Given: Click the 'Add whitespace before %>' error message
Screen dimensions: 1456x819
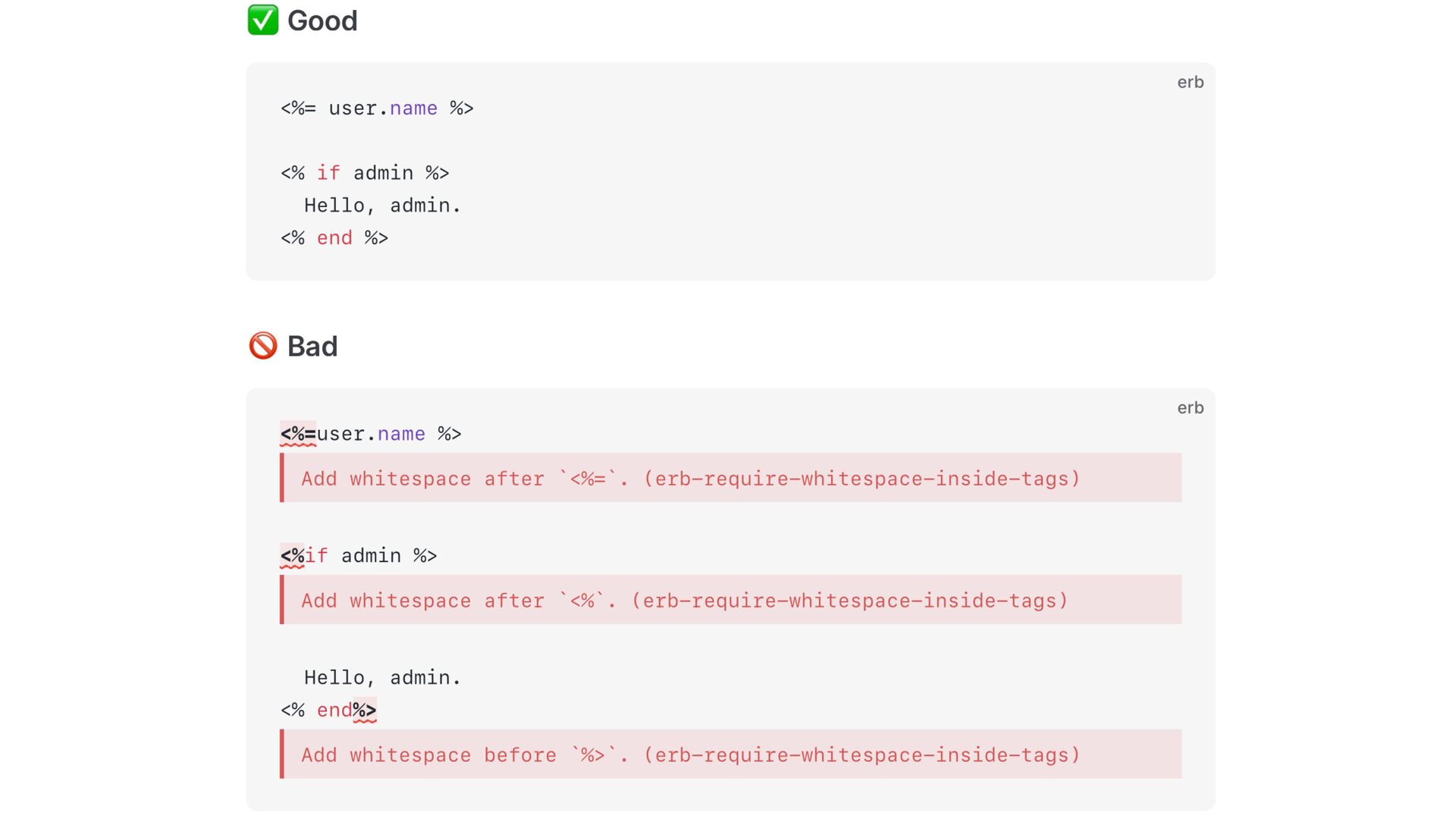Looking at the screenshot, I should (690, 755).
